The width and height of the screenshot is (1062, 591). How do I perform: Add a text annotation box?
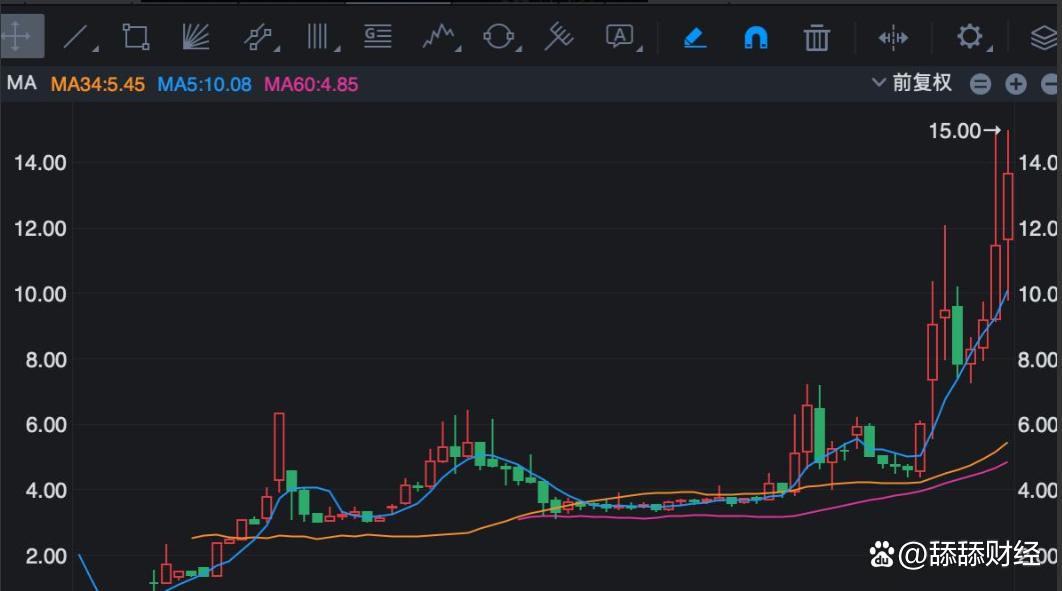(620, 38)
